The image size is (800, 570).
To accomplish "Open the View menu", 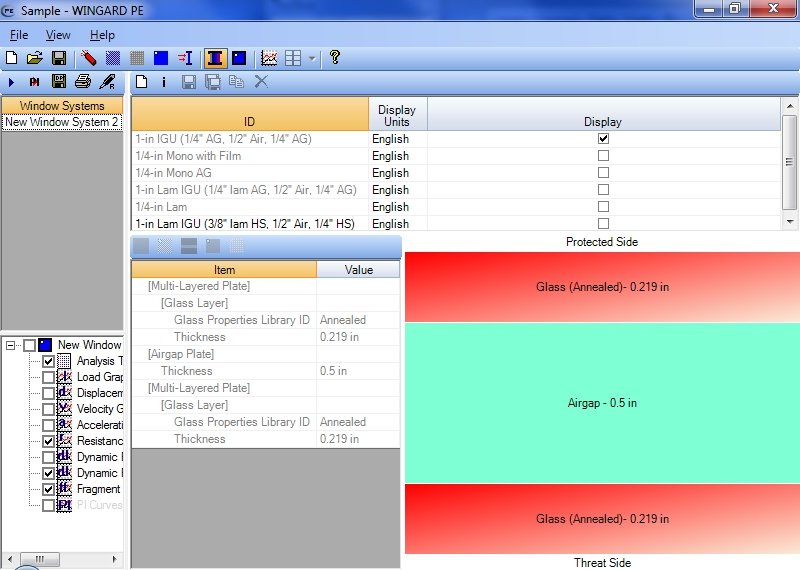I will [x=58, y=35].
